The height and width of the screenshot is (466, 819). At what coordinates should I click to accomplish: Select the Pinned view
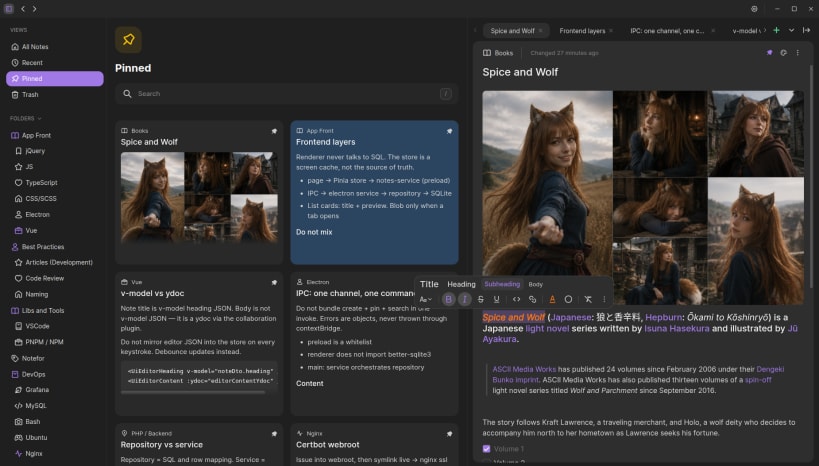tap(55, 78)
